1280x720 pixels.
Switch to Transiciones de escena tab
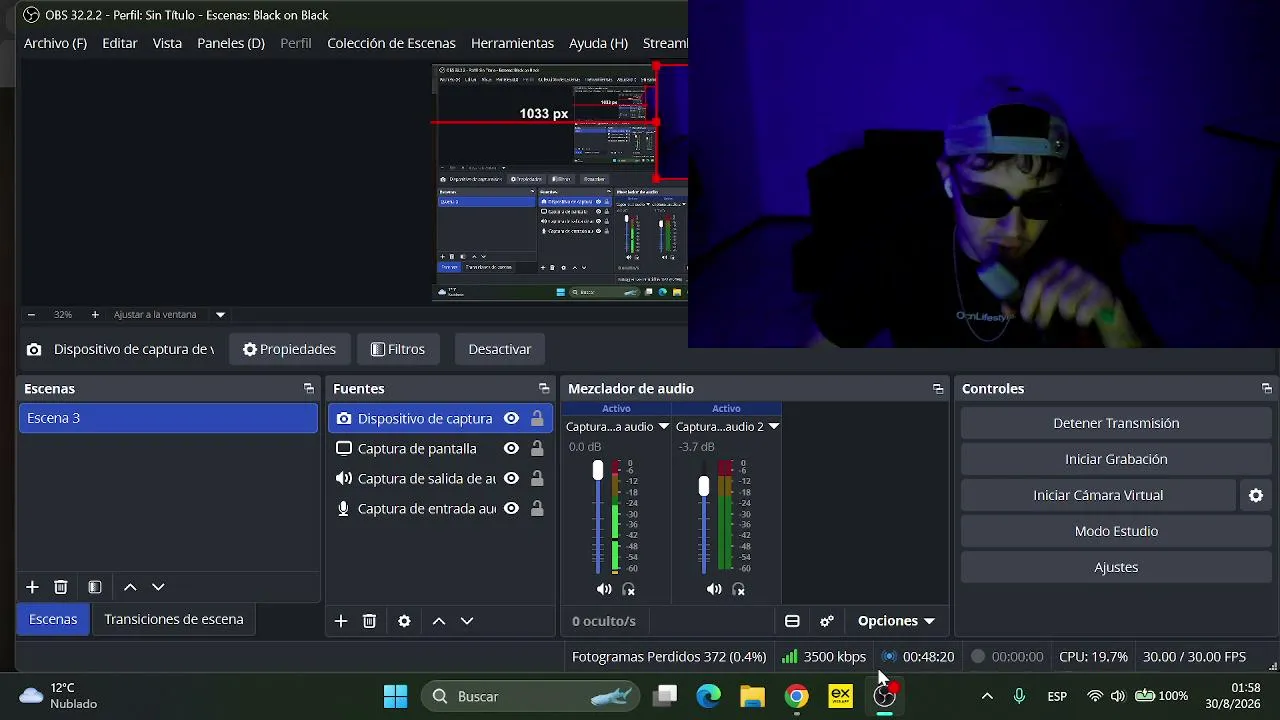pos(174,619)
